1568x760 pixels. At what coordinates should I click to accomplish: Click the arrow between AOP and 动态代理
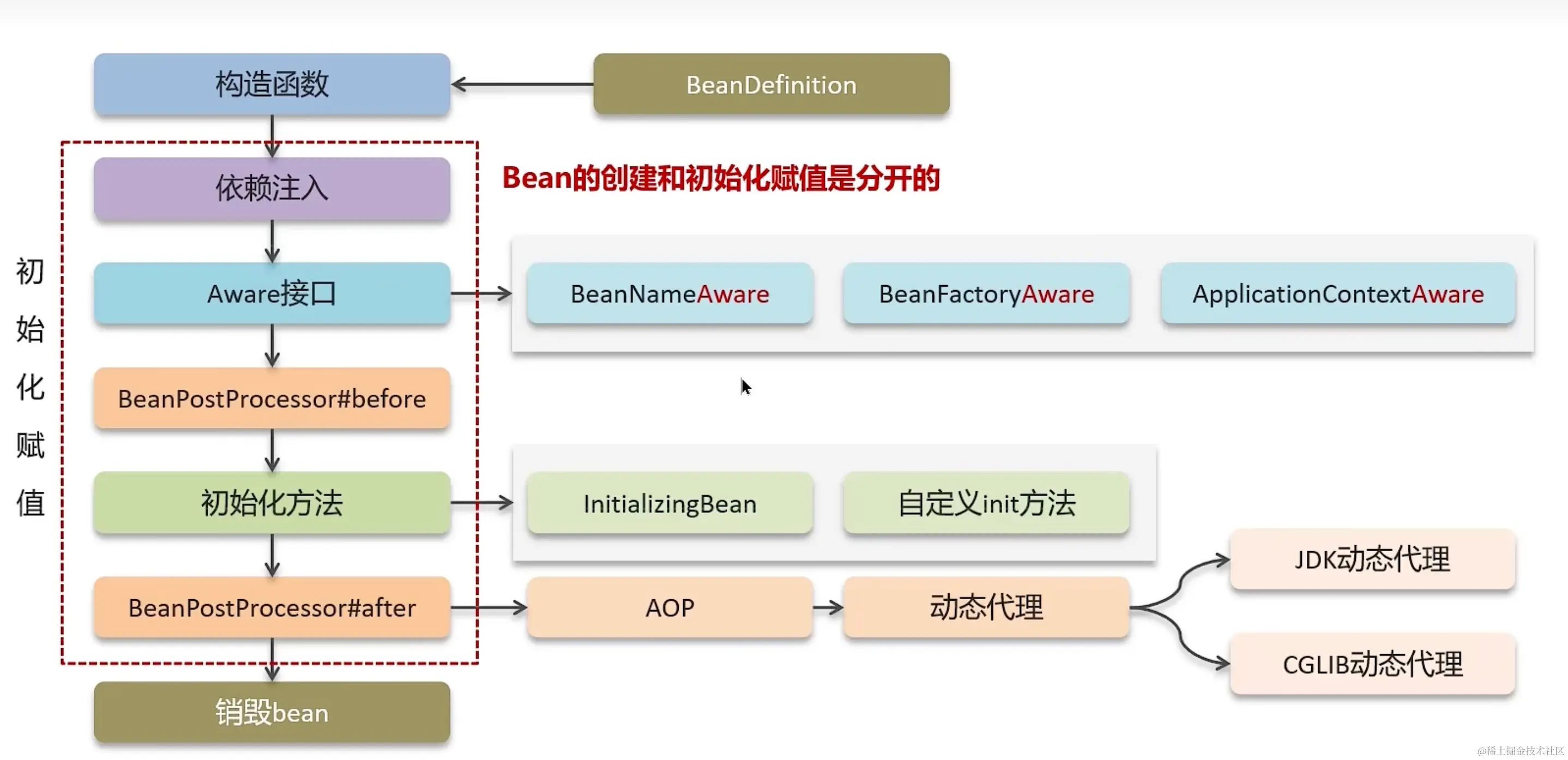(x=828, y=607)
